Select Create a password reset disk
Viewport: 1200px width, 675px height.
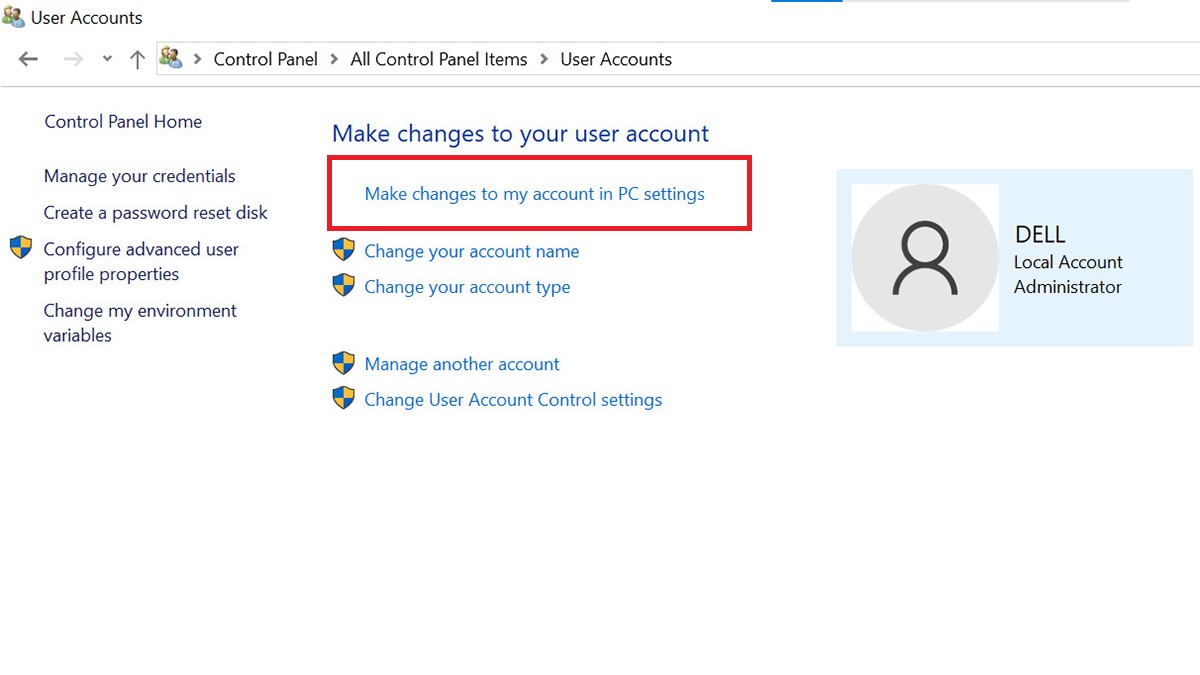coord(156,213)
